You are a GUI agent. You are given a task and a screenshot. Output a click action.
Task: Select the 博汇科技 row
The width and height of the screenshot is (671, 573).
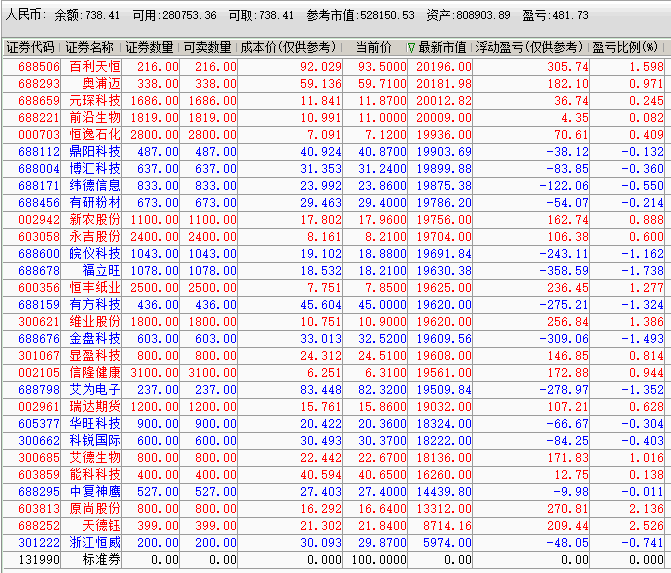click(x=333, y=169)
